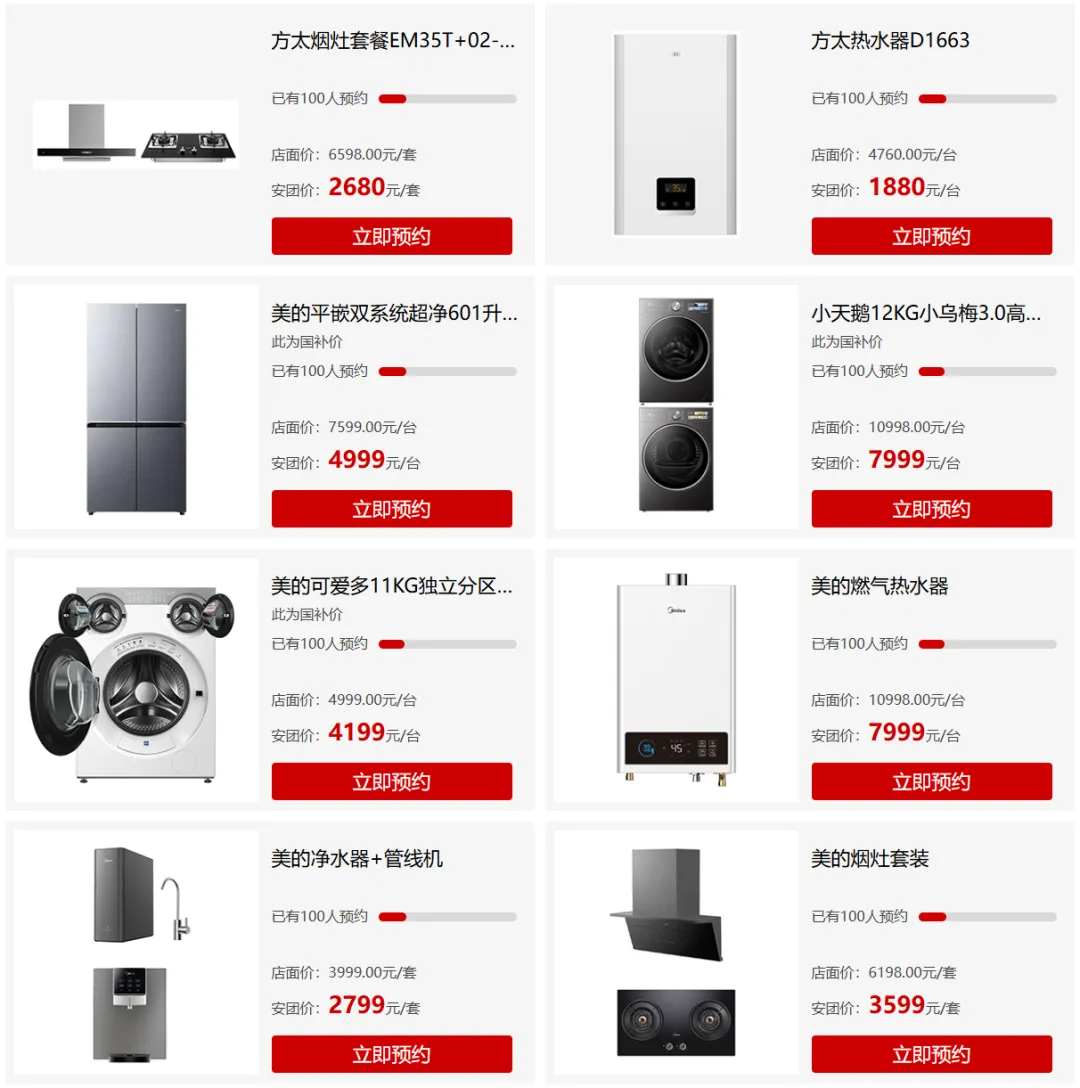Open the Fotile range hood and stove image

136,134
